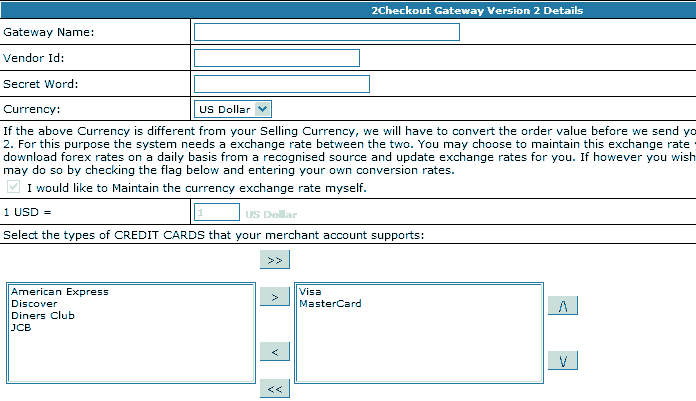696x401 pixels.
Task: Select Discover in the available cards list
Action: (34, 304)
